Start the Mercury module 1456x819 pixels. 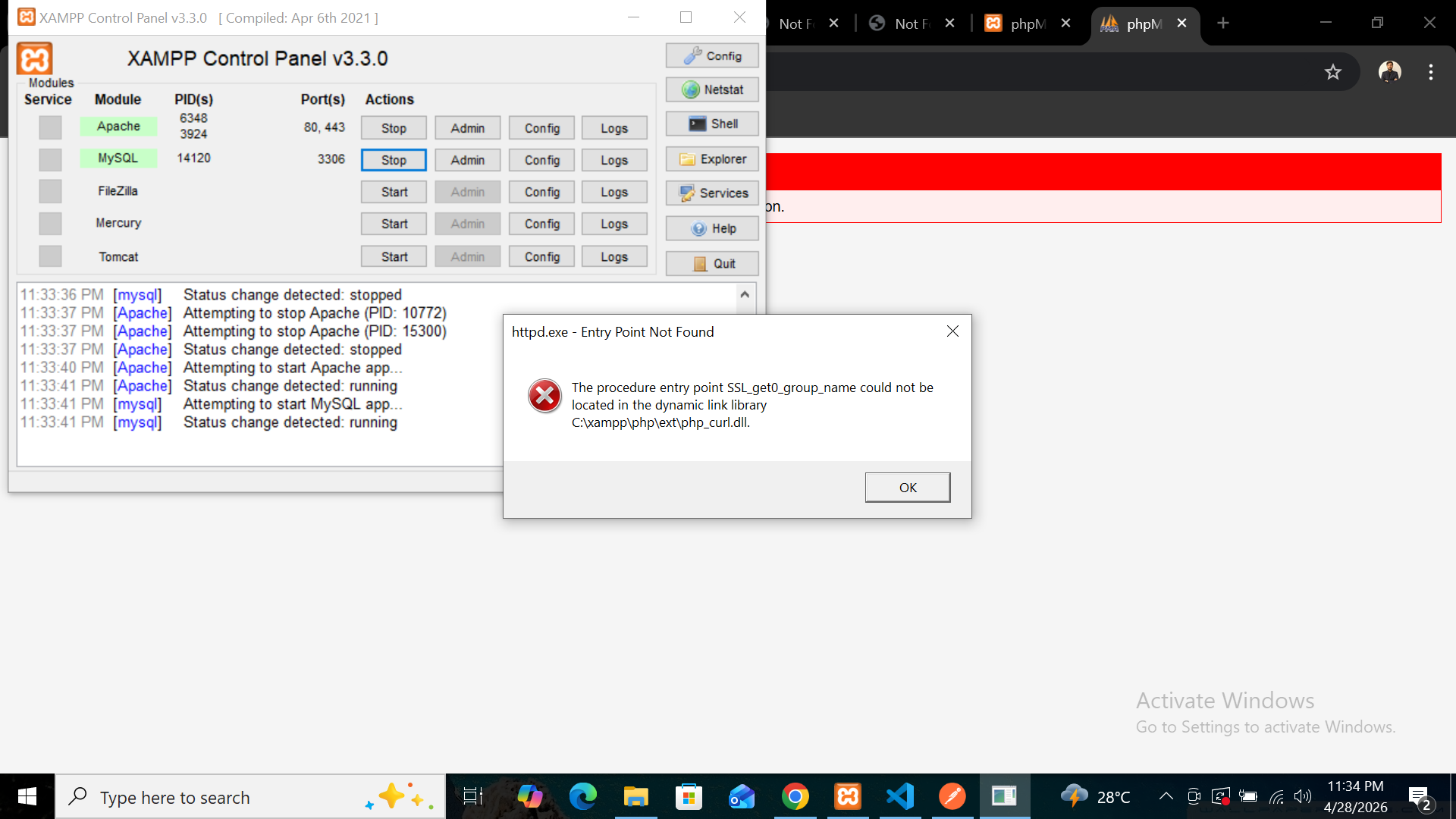(394, 224)
